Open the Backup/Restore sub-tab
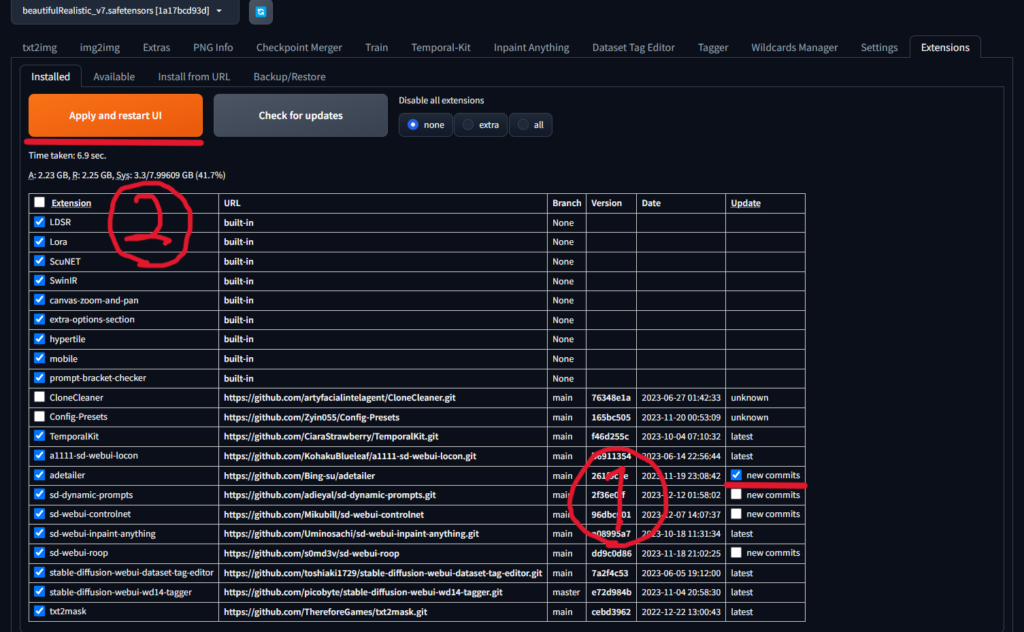 (x=289, y=76)
